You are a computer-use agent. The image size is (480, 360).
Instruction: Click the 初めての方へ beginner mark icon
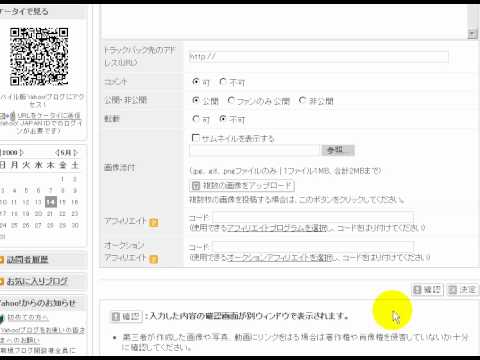pyautogui.click(x=3, y=318)
